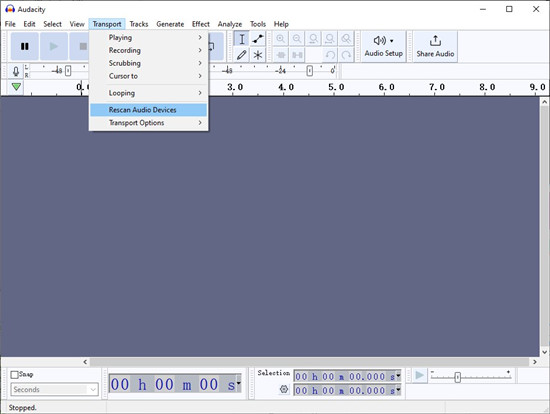Select the Multi-tool asterisk icon
The width and height of the screenshot is (550, 414).
pyautogui.click(x=258, y=55)
